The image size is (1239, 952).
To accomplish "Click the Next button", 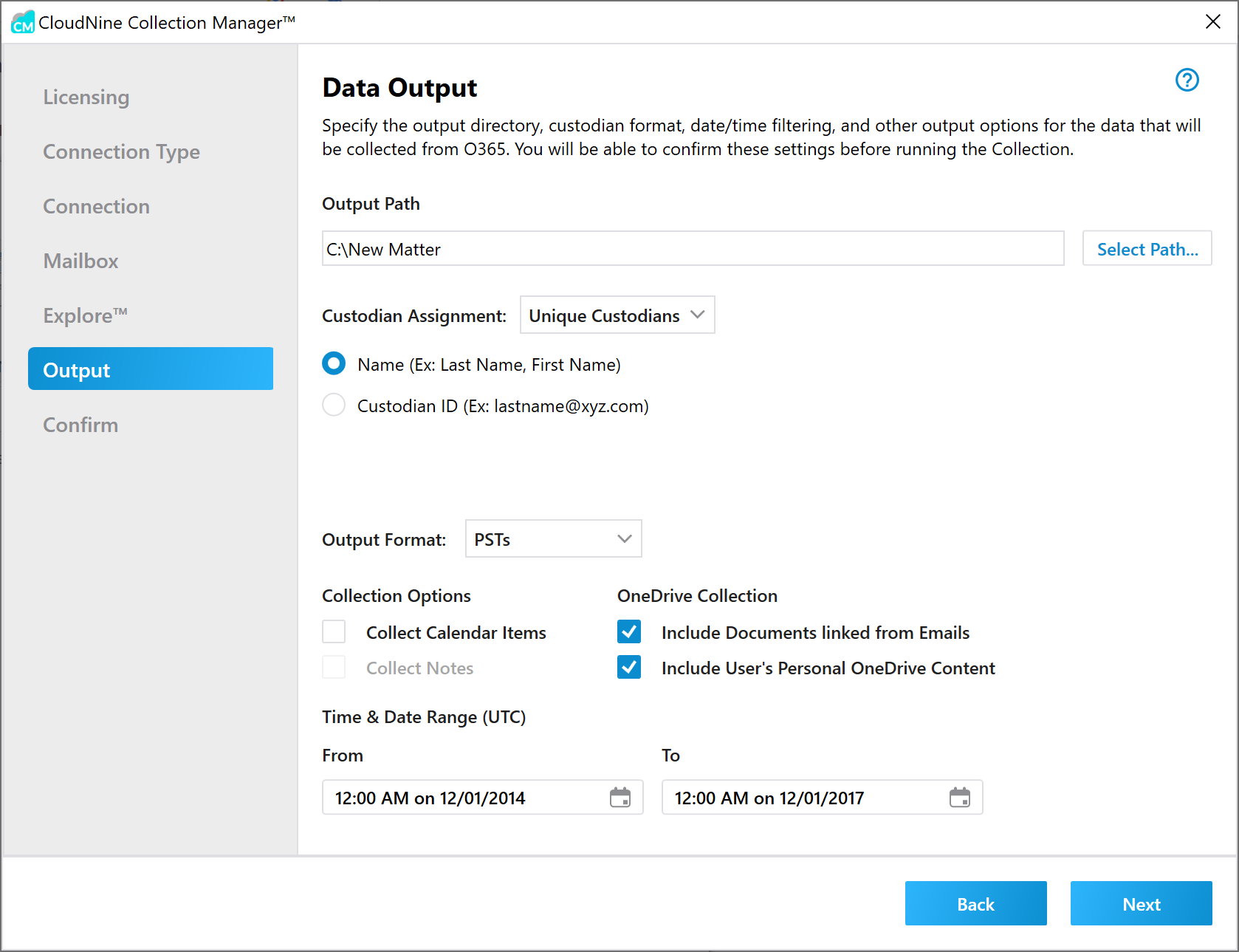I will (x=1141, y=903).
